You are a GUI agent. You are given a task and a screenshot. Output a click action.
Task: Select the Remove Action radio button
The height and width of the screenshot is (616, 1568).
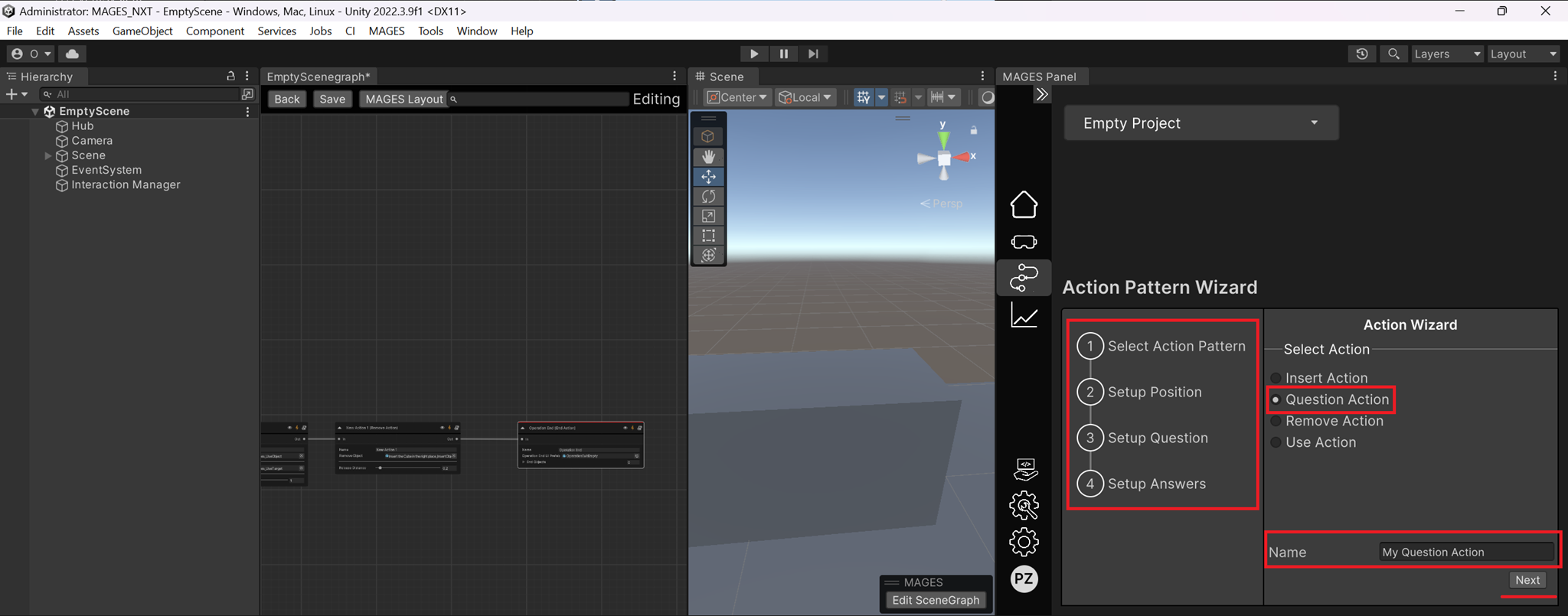[x=1276, y=421]
